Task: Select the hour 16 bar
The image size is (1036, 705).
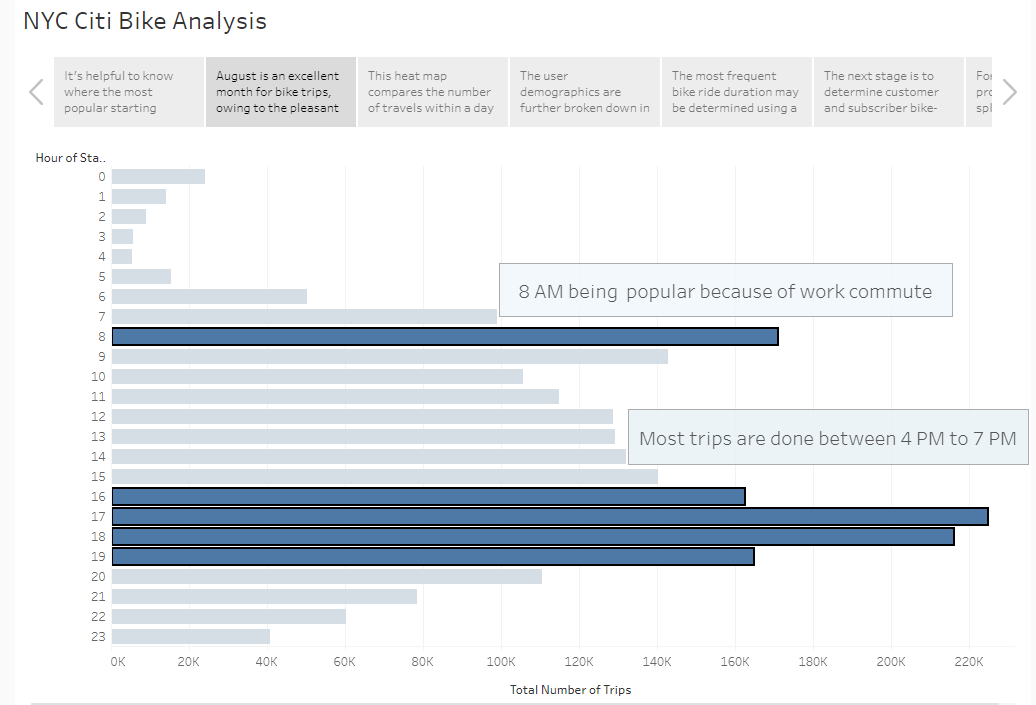Action: click(x=429, y=496)
